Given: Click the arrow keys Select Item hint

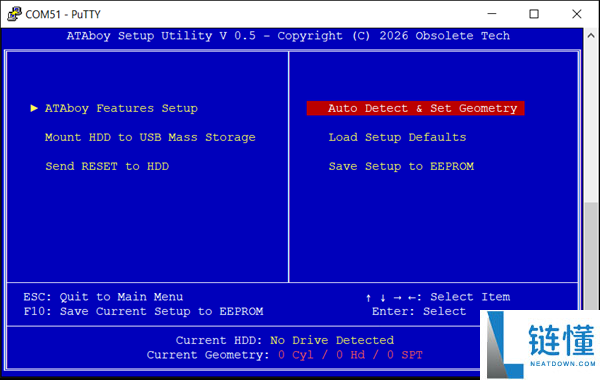Looking at the screenshot, I should coord(438,297).
